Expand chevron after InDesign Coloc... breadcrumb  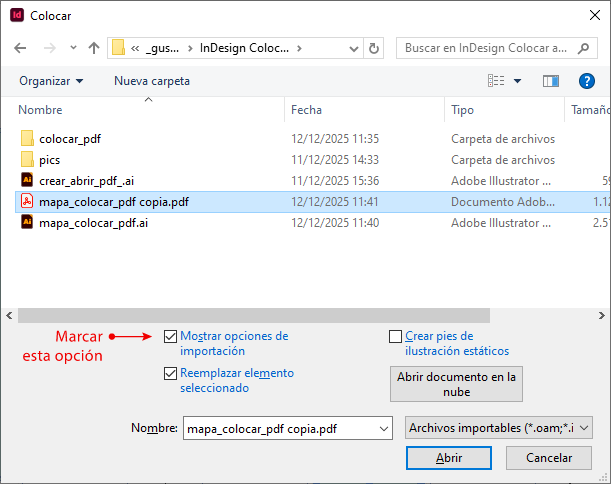[x=299, y=48]
